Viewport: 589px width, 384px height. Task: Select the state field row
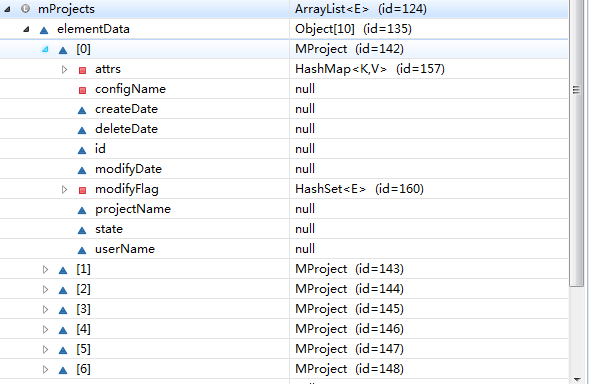click(x=284, y=229)
